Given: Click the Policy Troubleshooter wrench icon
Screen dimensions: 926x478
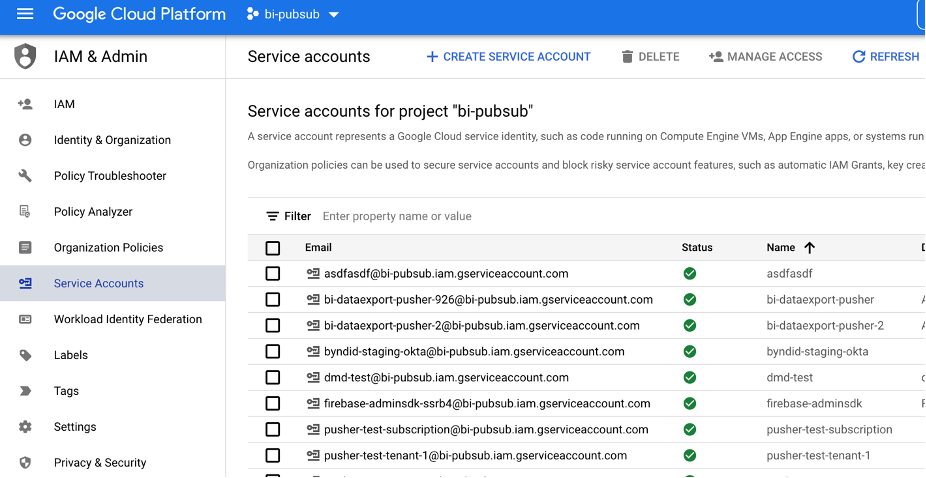Looking at the screenshot, I should point(25,176).
